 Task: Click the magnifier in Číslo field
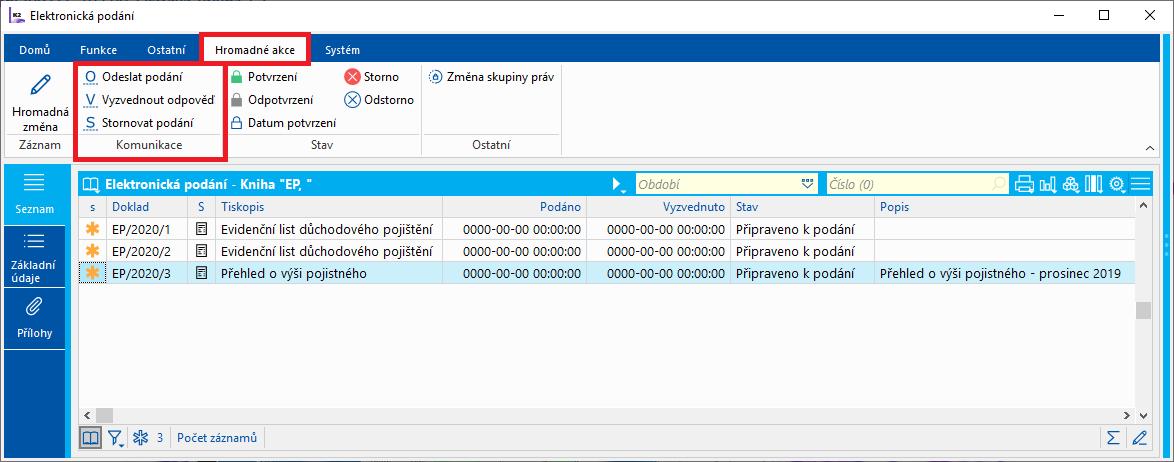click(1000, 184)
